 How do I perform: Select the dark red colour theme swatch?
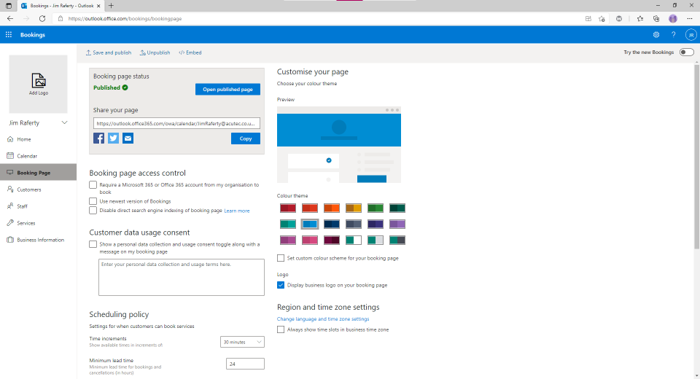288,208
